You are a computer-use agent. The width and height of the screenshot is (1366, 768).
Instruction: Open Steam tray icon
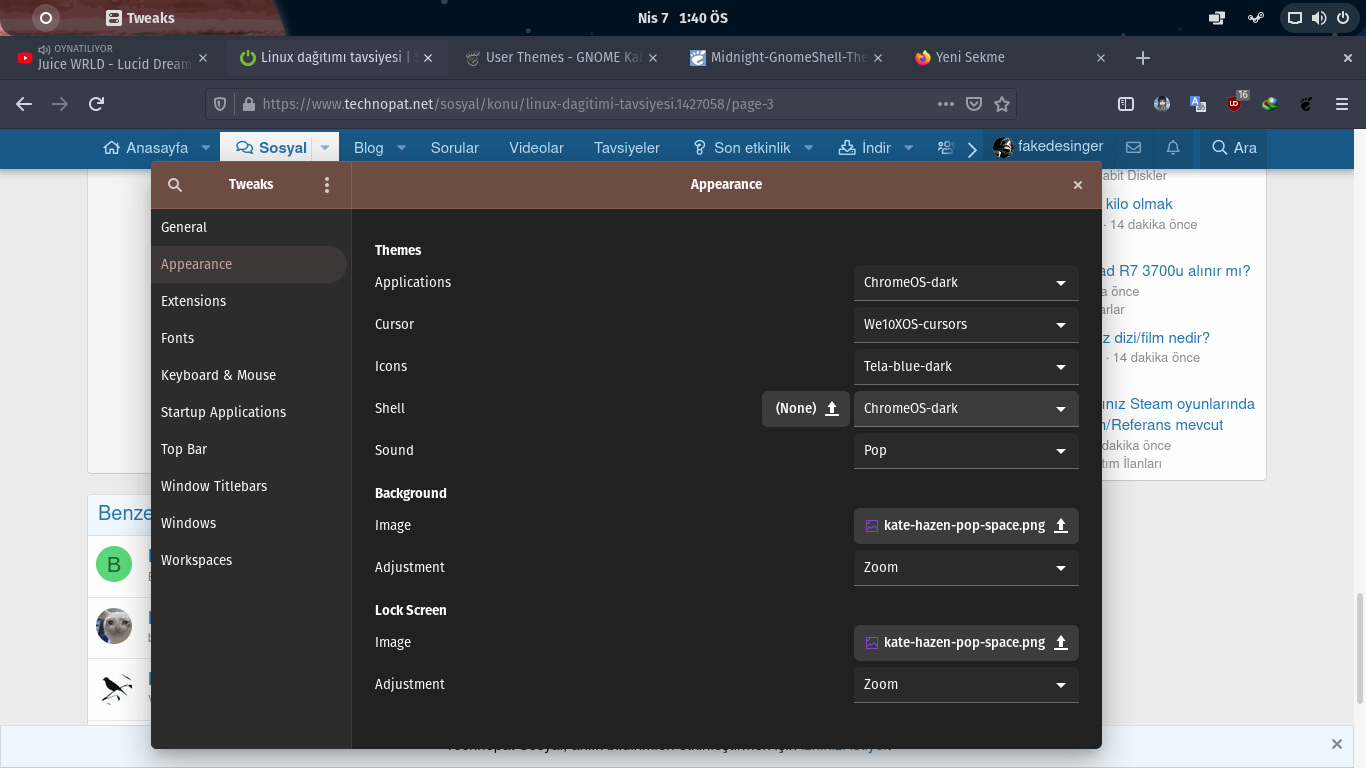[x=1256, y=18]
